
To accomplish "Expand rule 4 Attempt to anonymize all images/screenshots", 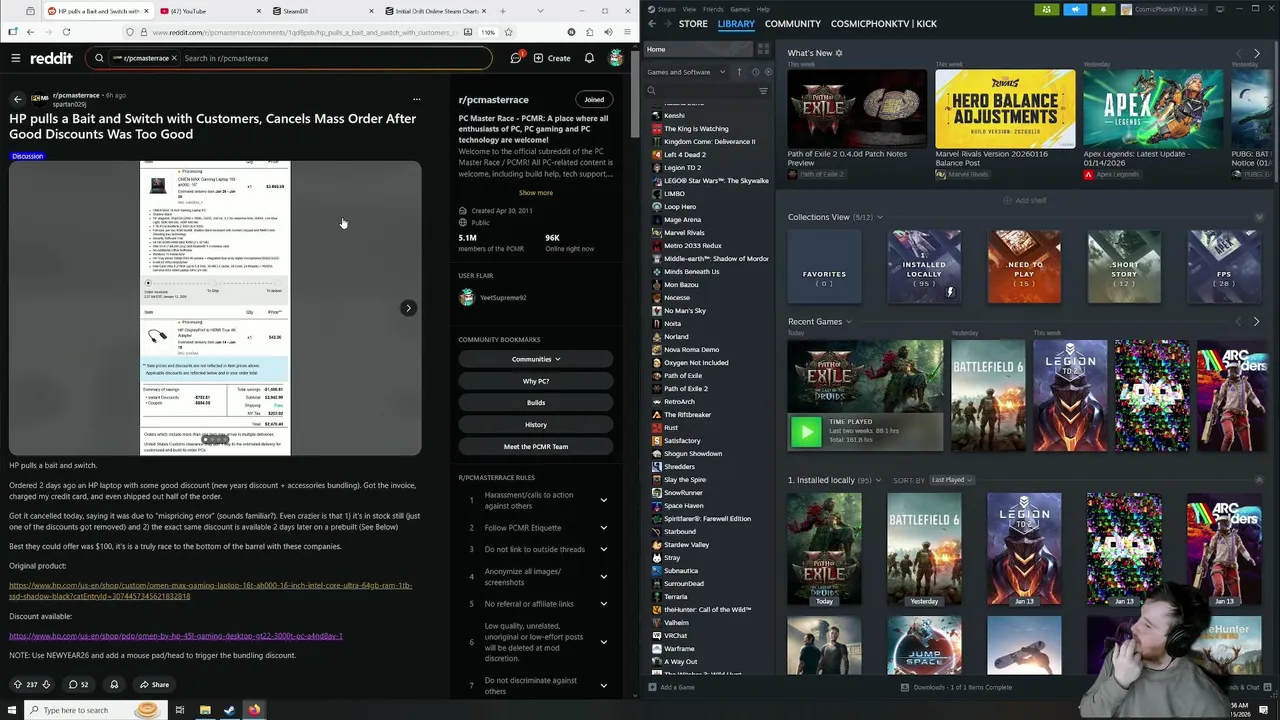I will coord(603,577).
